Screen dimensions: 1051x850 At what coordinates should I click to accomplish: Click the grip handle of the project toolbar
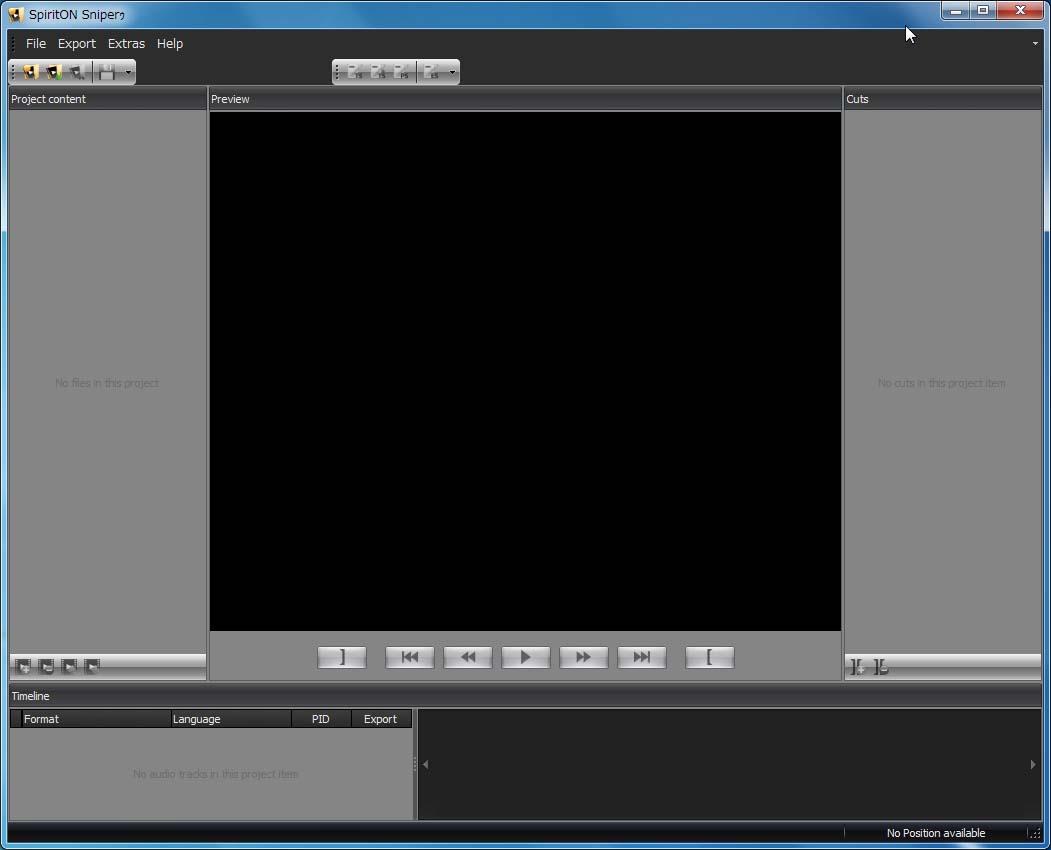(x=13, y=72)
